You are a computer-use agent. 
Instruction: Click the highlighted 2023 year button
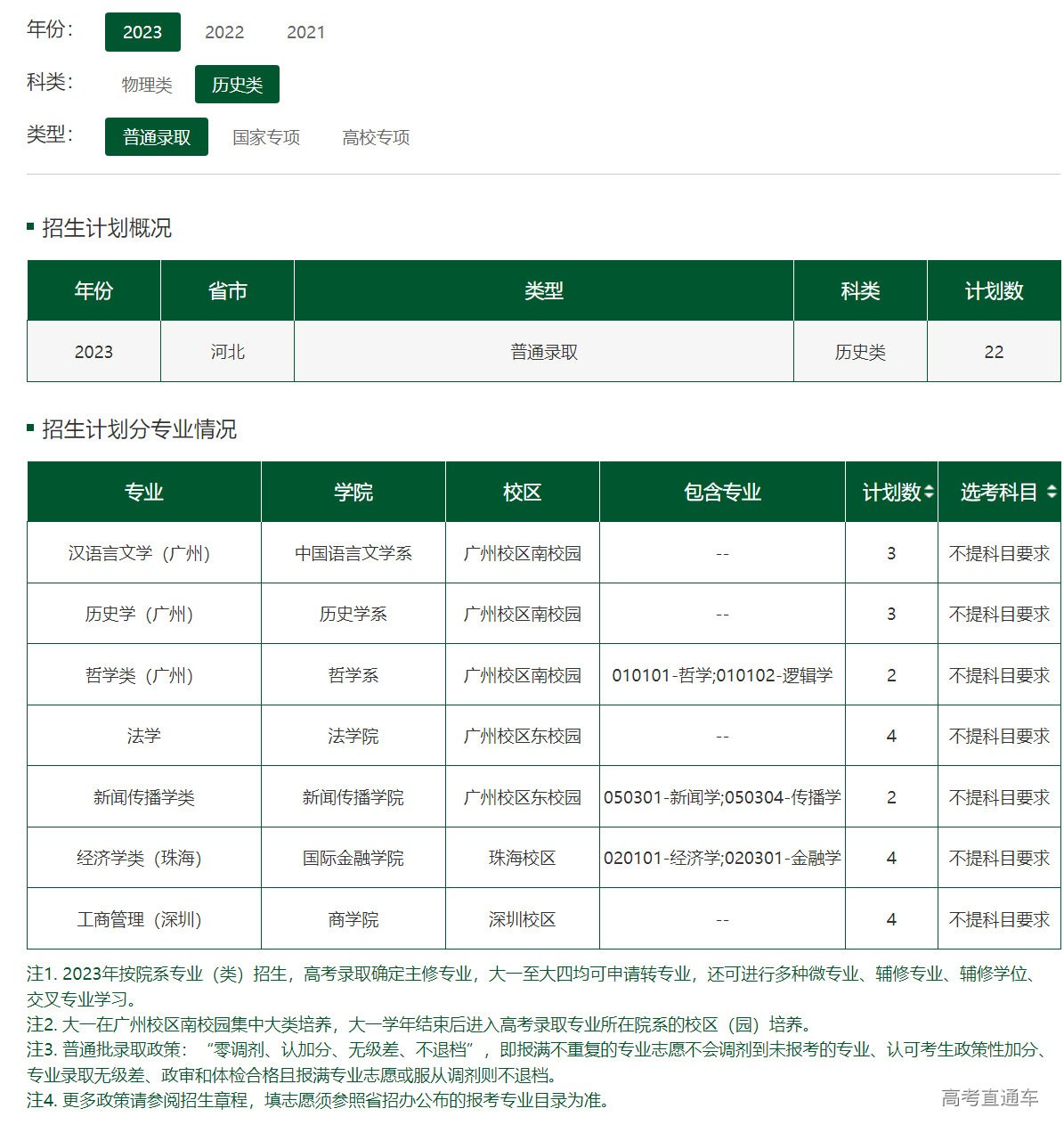pos(142,31)
